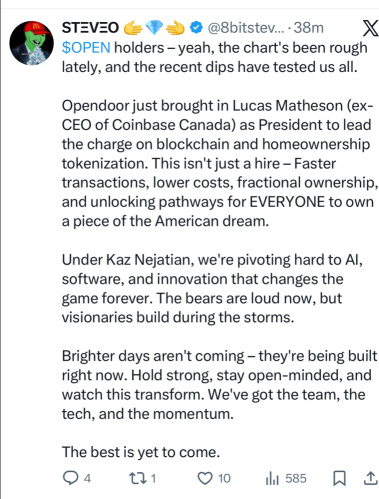This screenshot has height=499, width=379.
Task: Click the view count 585
Action: click(296, 479)
